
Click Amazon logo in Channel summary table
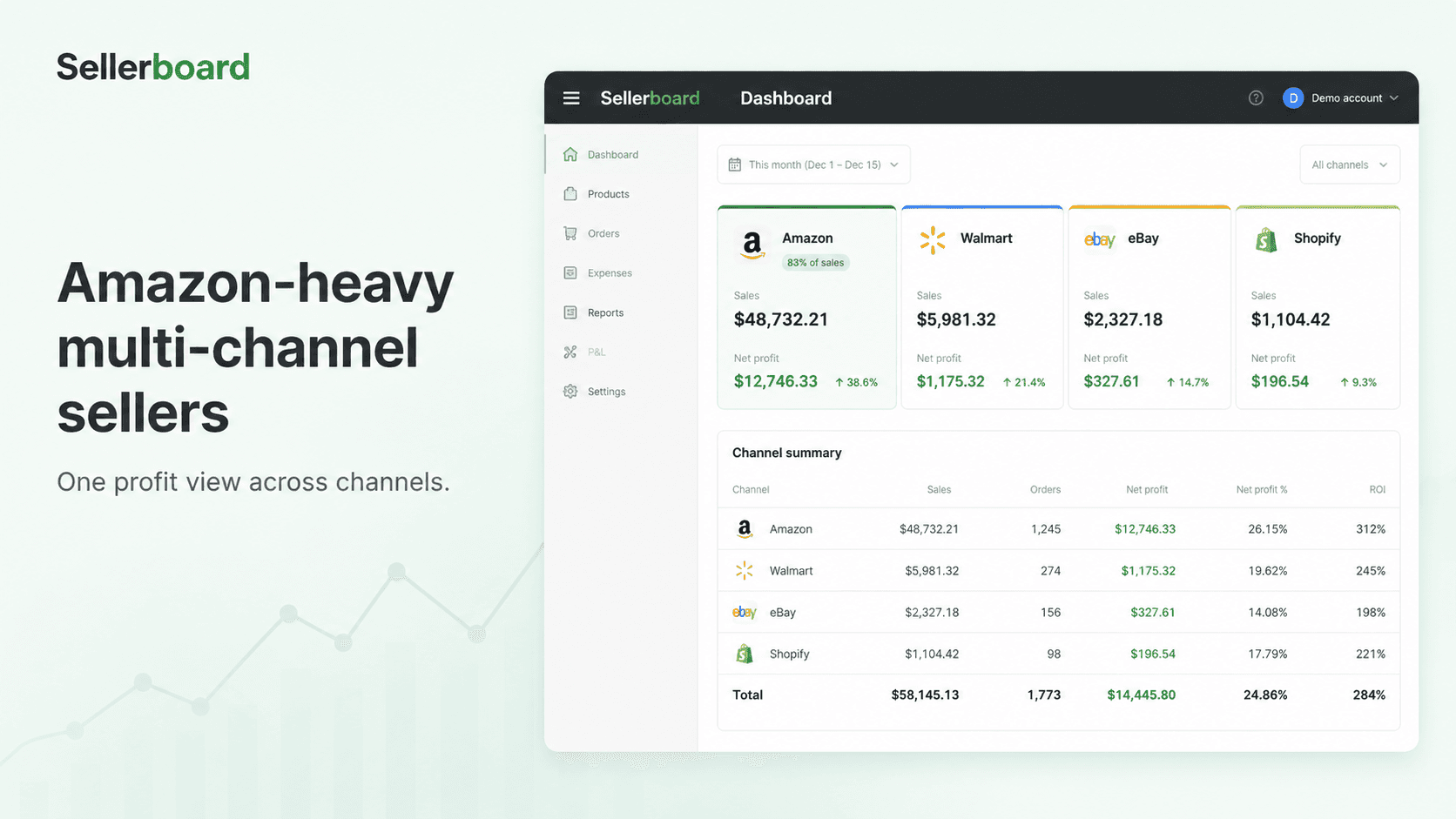point(745,529)
